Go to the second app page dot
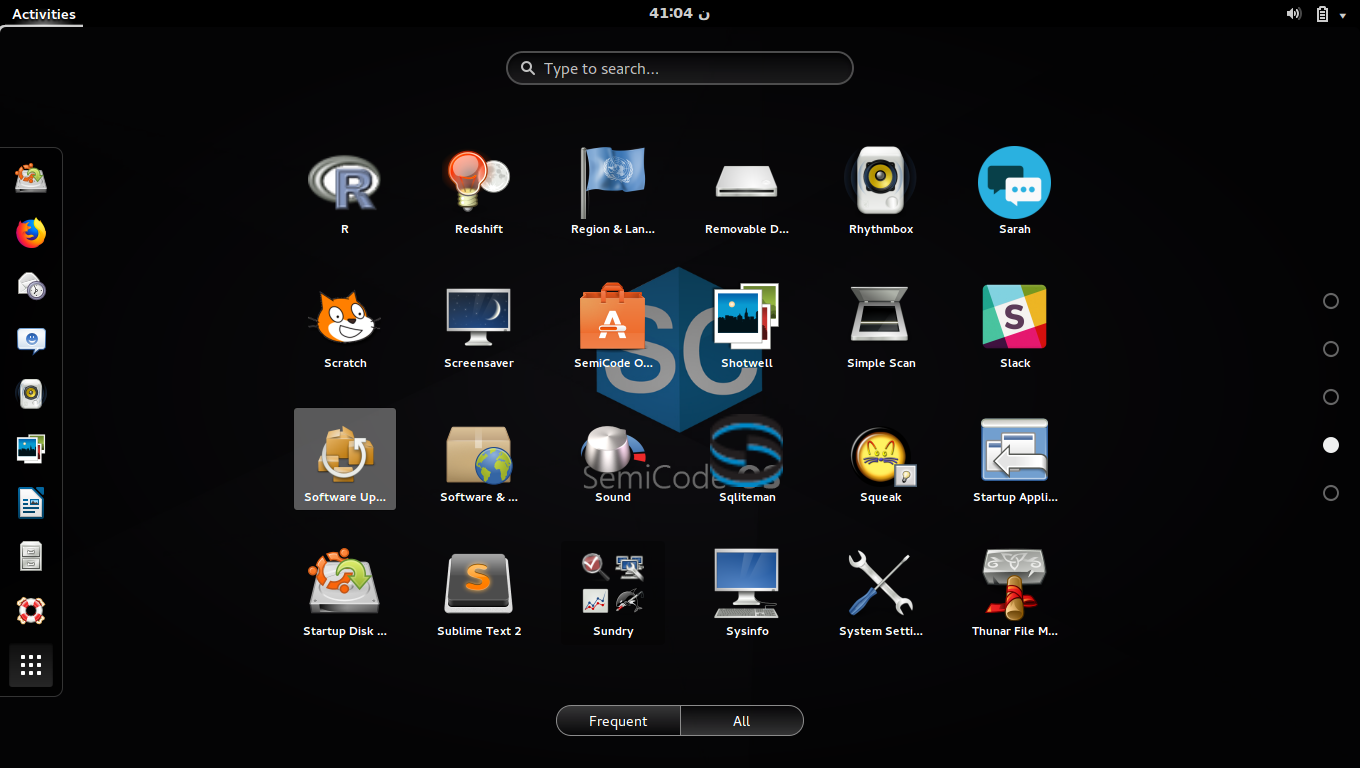 pos(1331,349)
